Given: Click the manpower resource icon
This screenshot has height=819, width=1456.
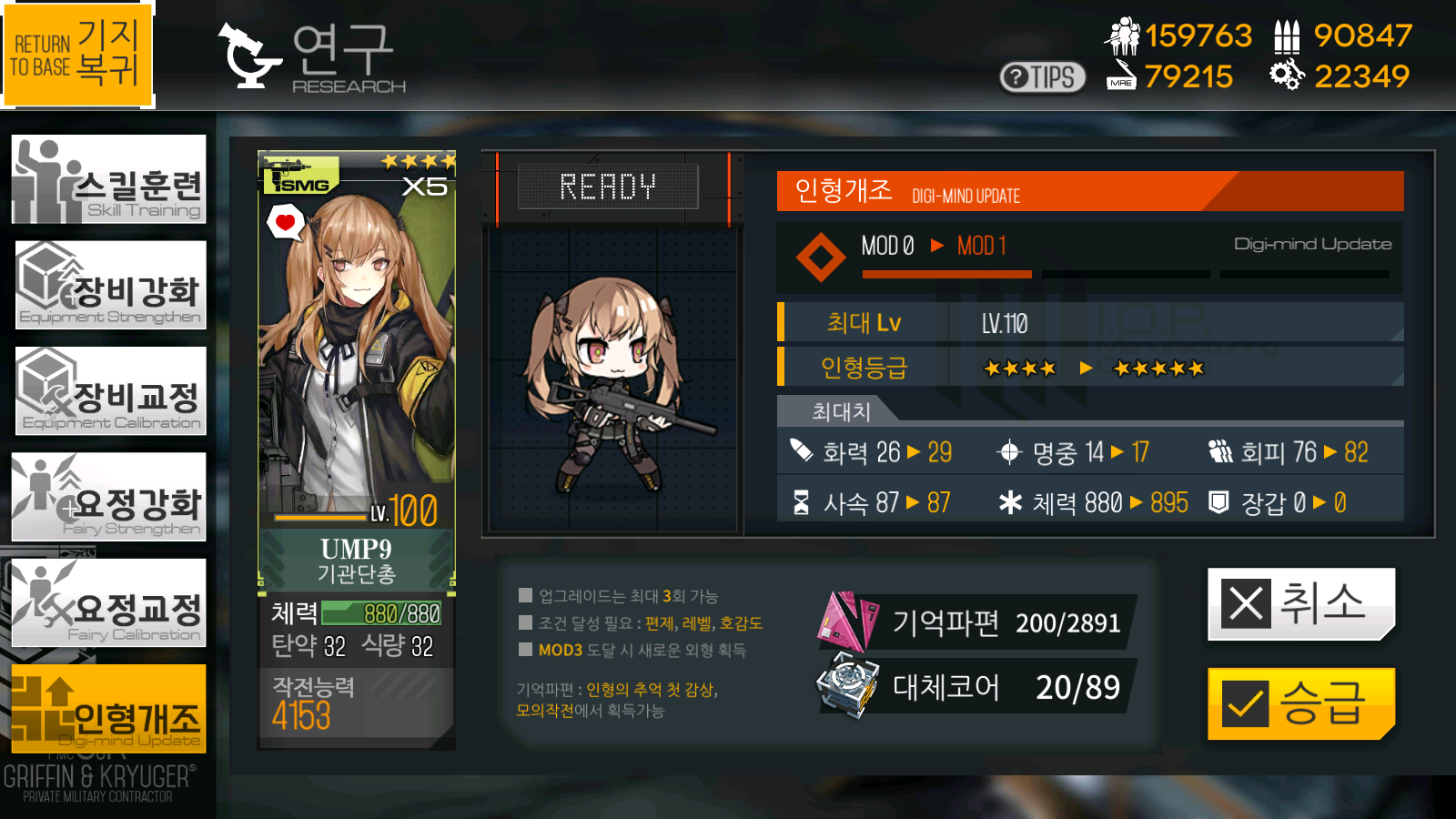Looking at the screenshot, I should 1122,36.
